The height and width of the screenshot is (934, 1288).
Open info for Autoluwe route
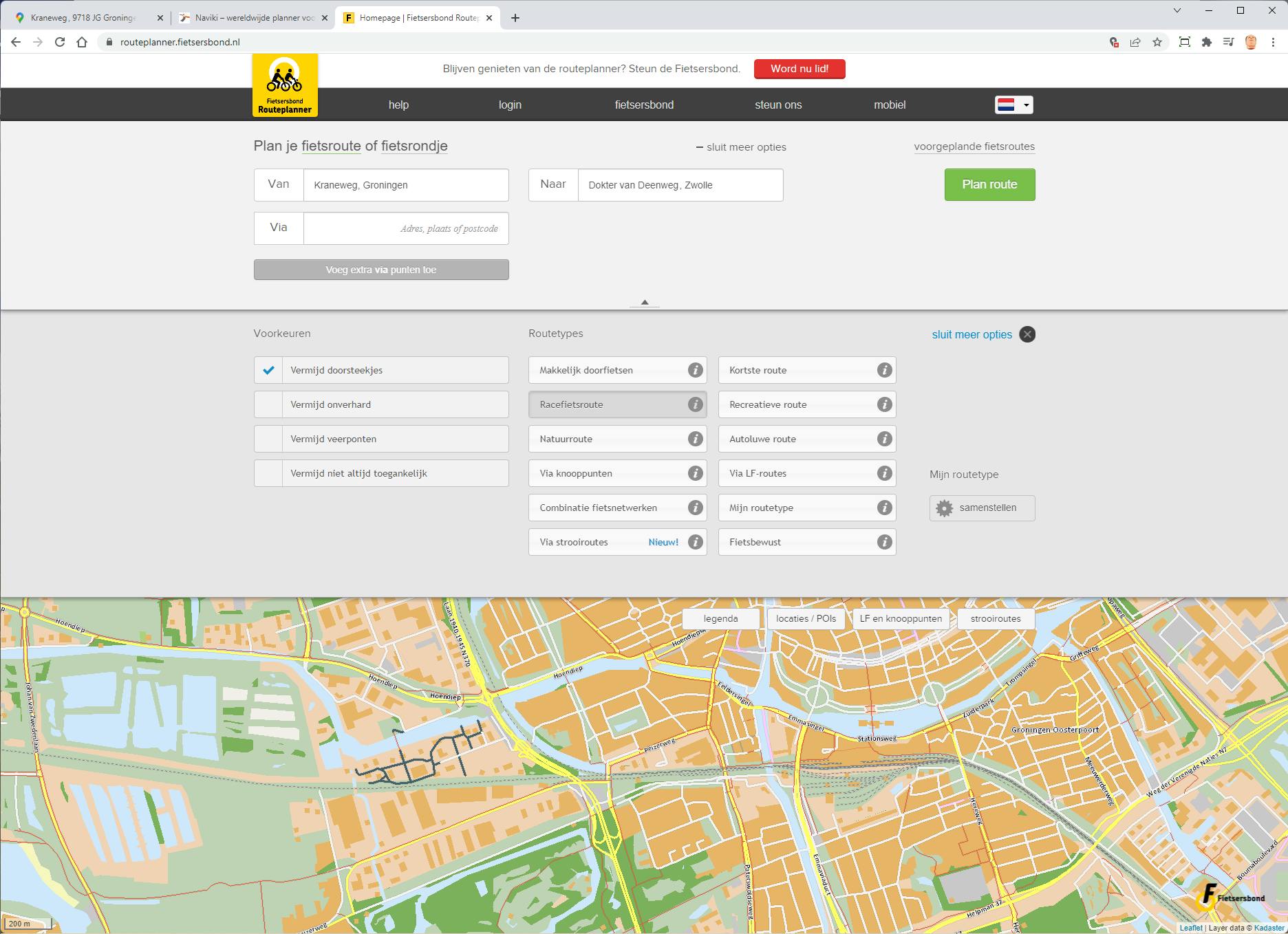[884, 439]
